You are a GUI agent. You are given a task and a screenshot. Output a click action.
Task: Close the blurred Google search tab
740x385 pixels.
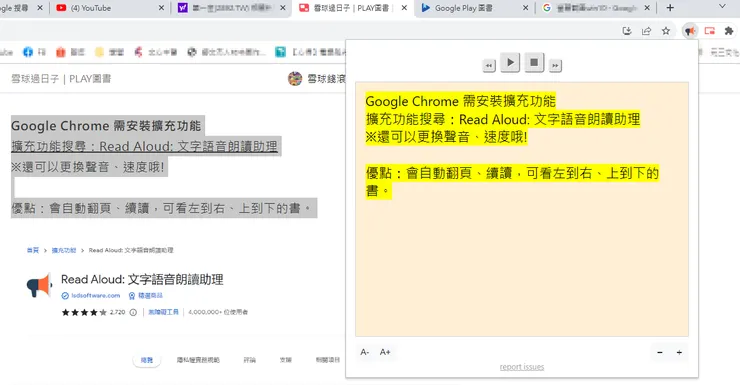pos(647,8)
